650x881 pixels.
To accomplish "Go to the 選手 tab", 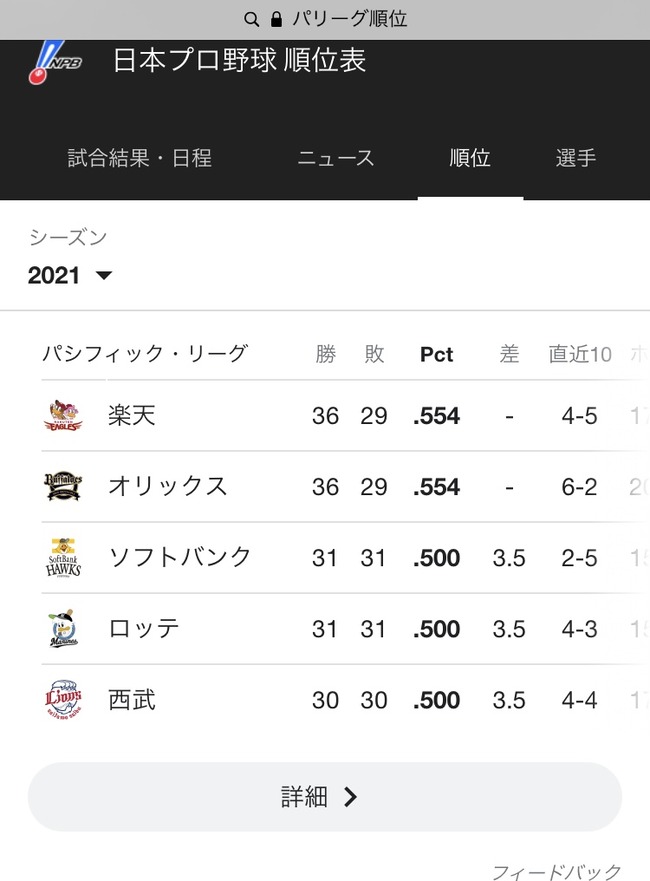I will pyautogui.click(x=576, y=158).
